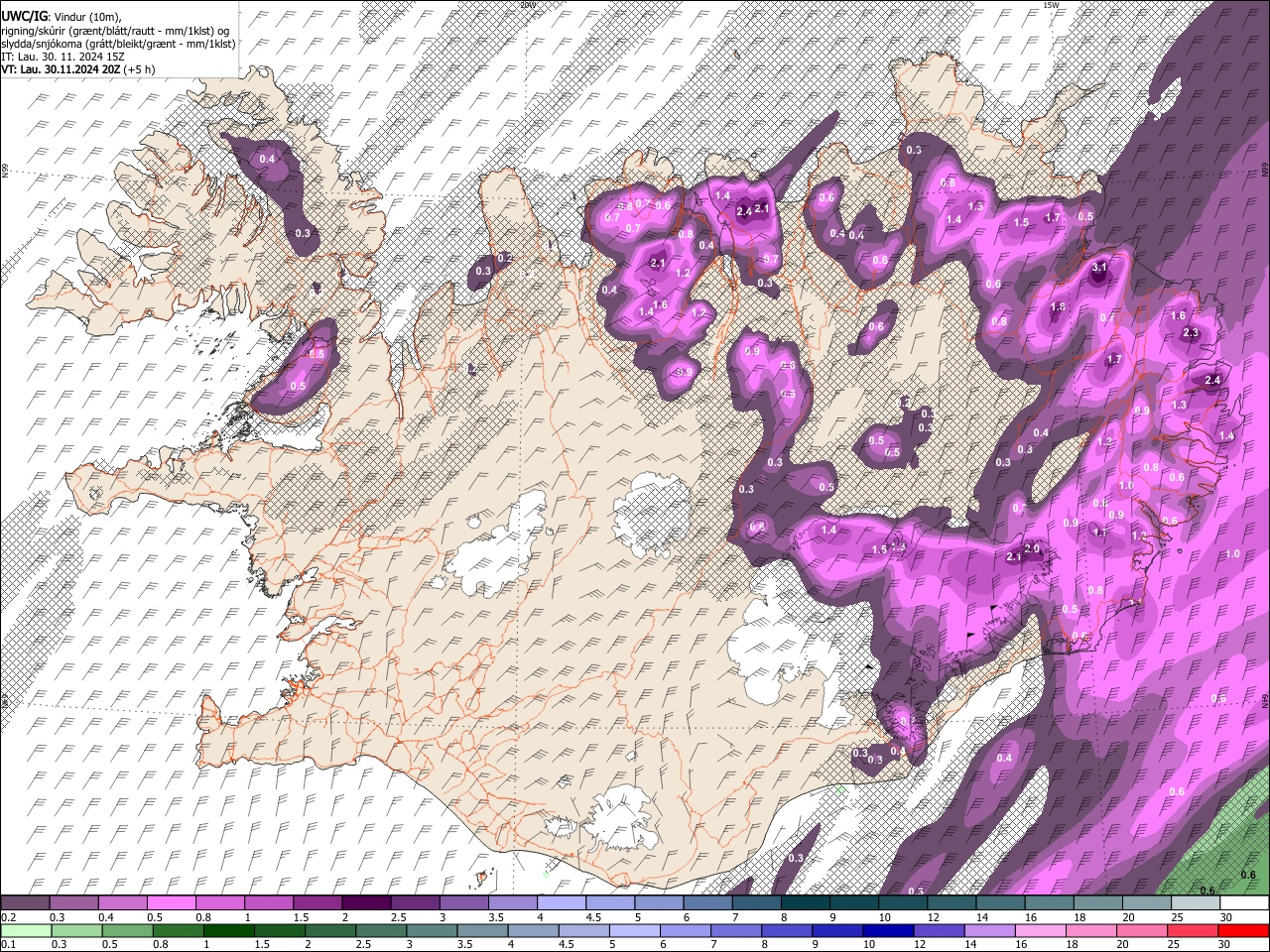
Task: Pick the white 30 swatch ending snow legend
Action: [x=1243, y=903]
